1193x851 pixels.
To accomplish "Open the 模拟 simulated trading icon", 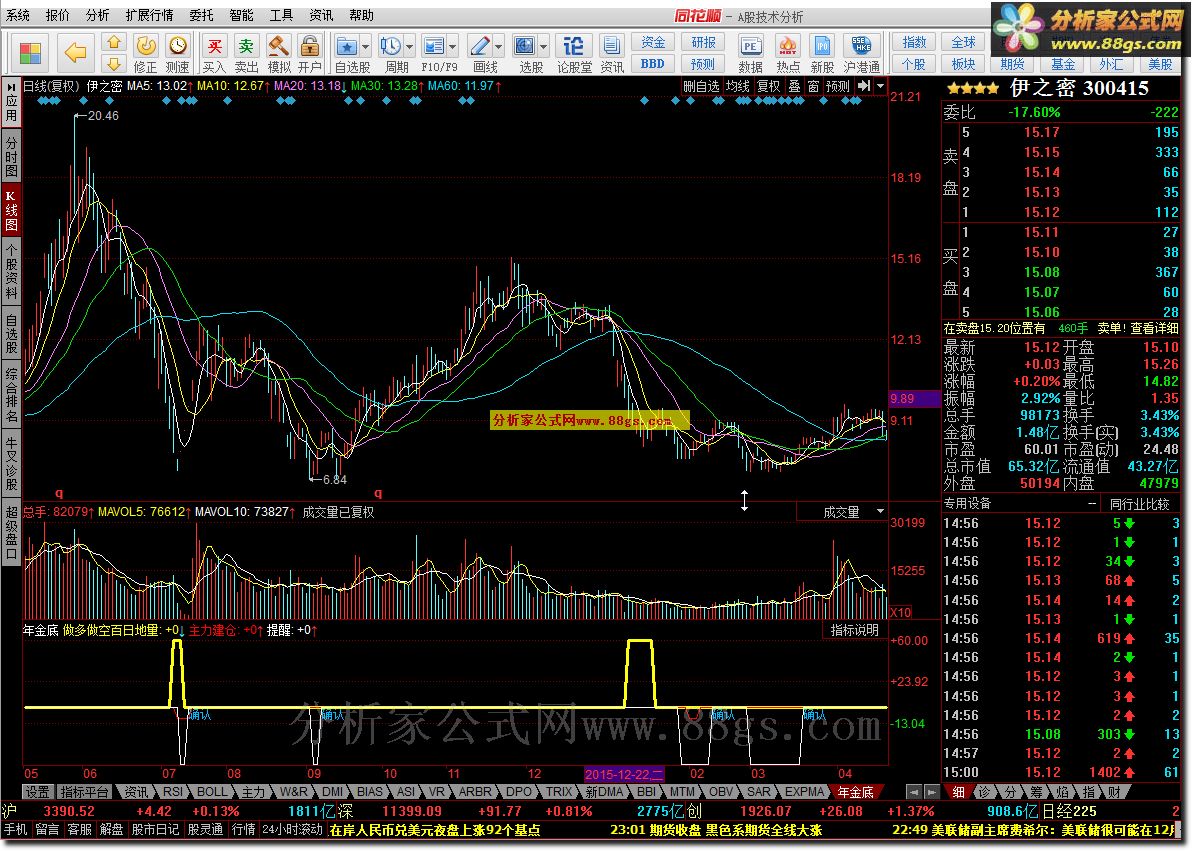I will (278, 54).
